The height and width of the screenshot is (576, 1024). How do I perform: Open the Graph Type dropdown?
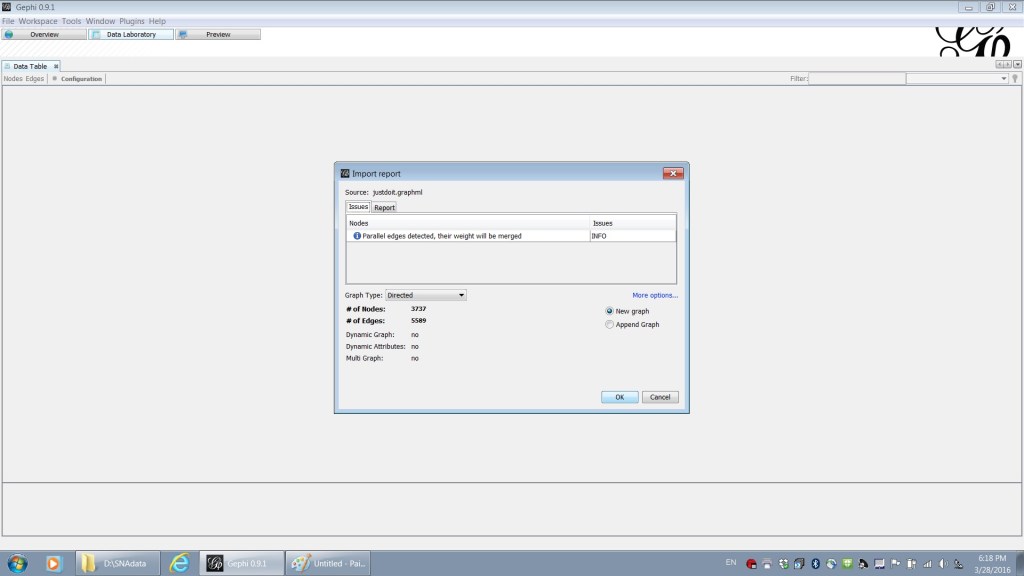tap(426, 295)
